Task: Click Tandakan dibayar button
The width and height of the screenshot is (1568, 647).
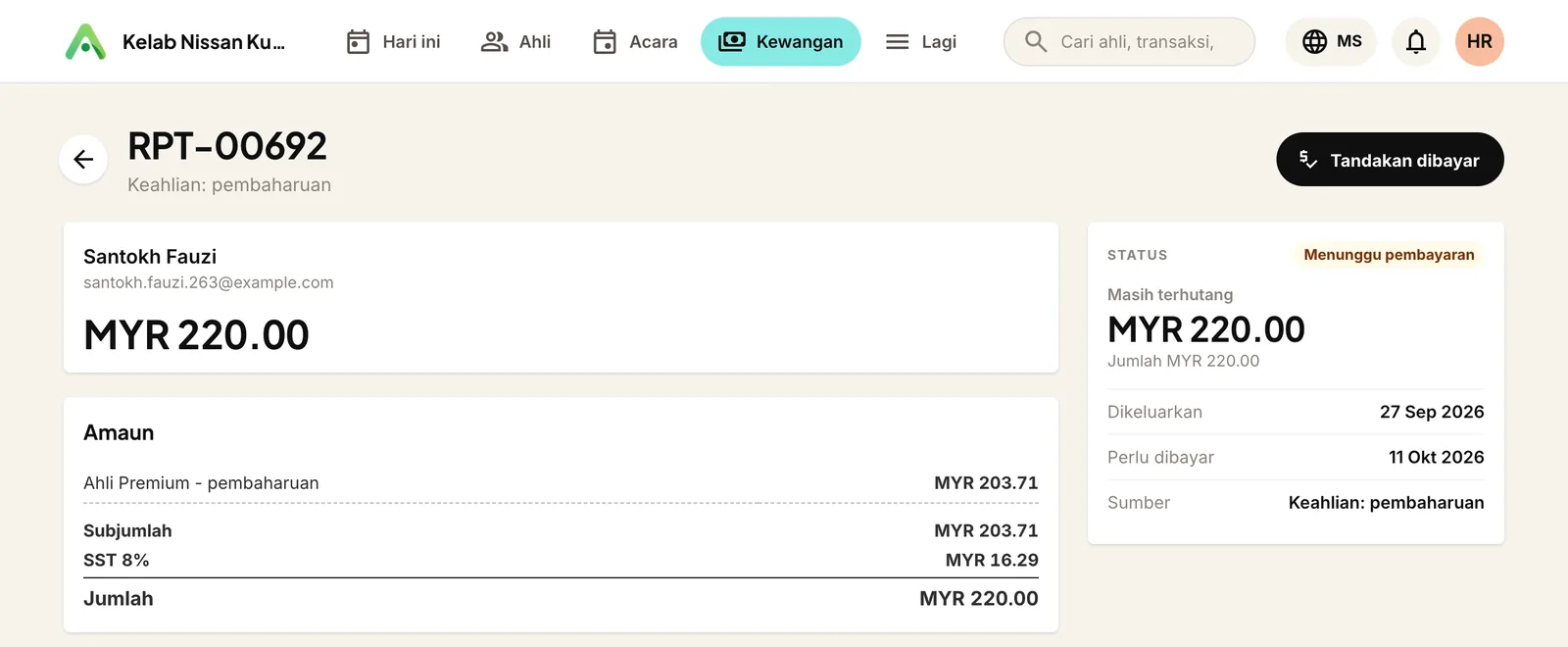Action: tap(1390, 160)
